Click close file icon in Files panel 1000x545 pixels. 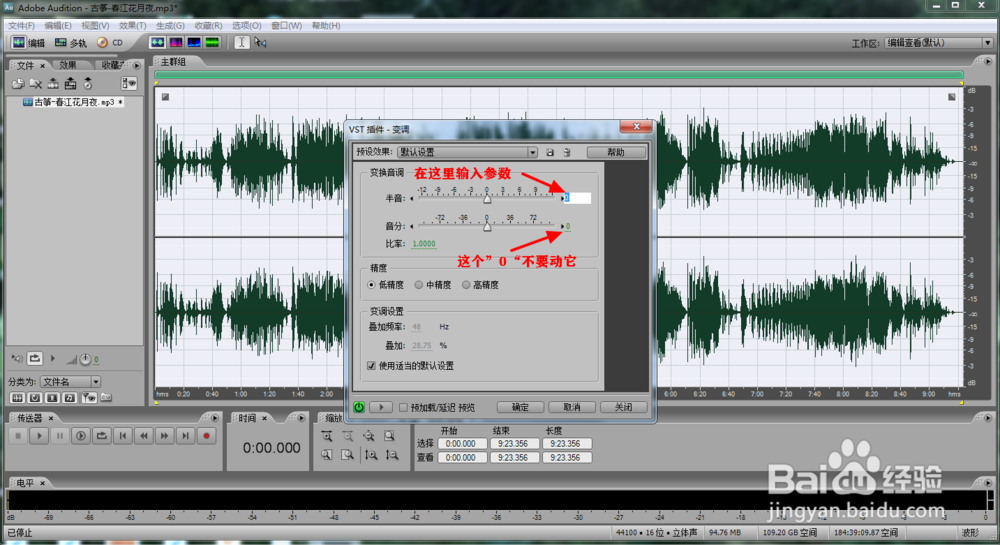click(x=36, y=84)
